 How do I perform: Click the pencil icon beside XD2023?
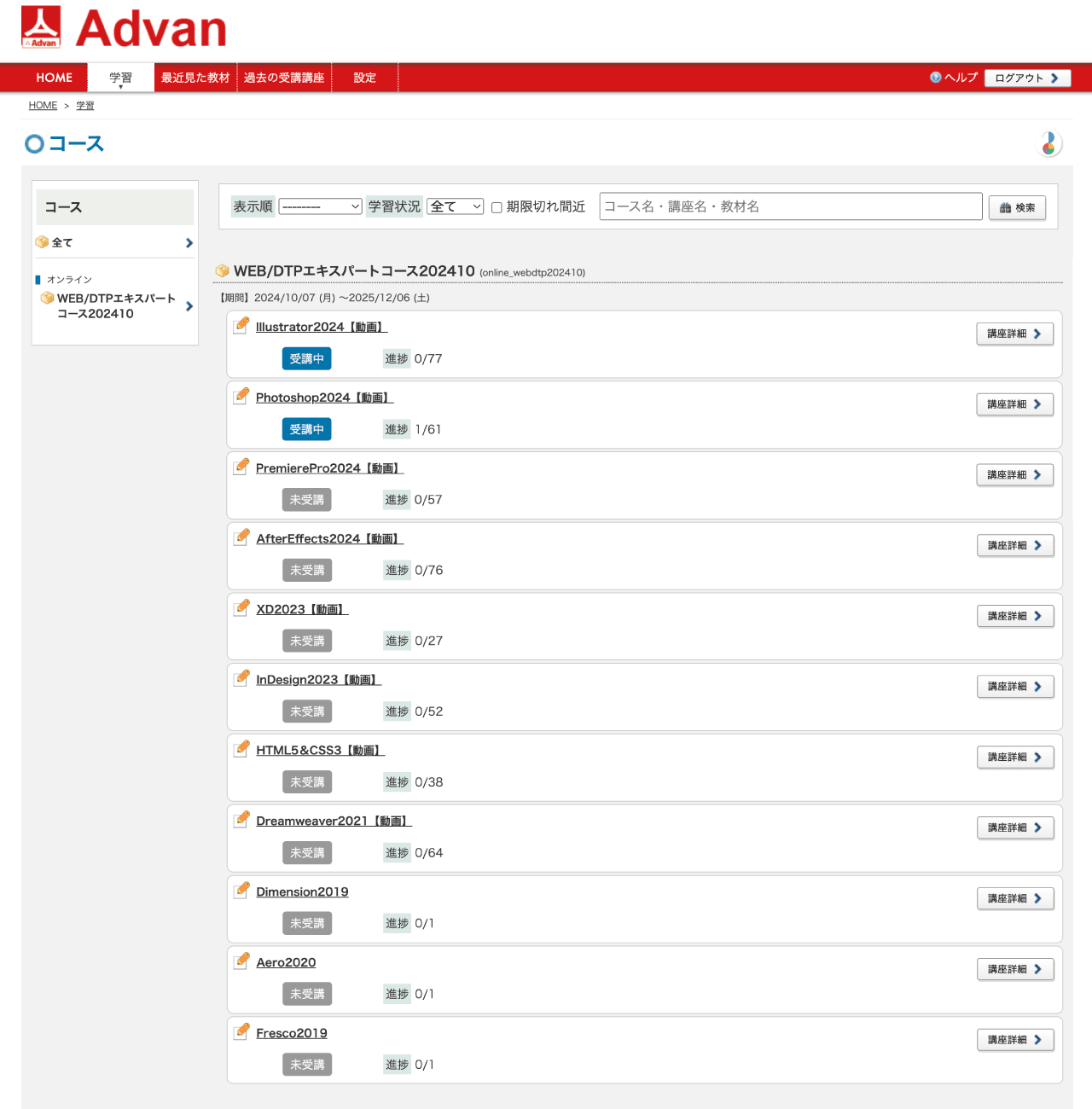(242, 607)
